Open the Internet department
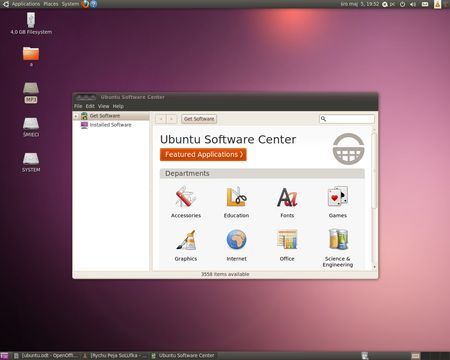This screenshot has height=360, width=450. pyautogui.click(x=236, y=245)
